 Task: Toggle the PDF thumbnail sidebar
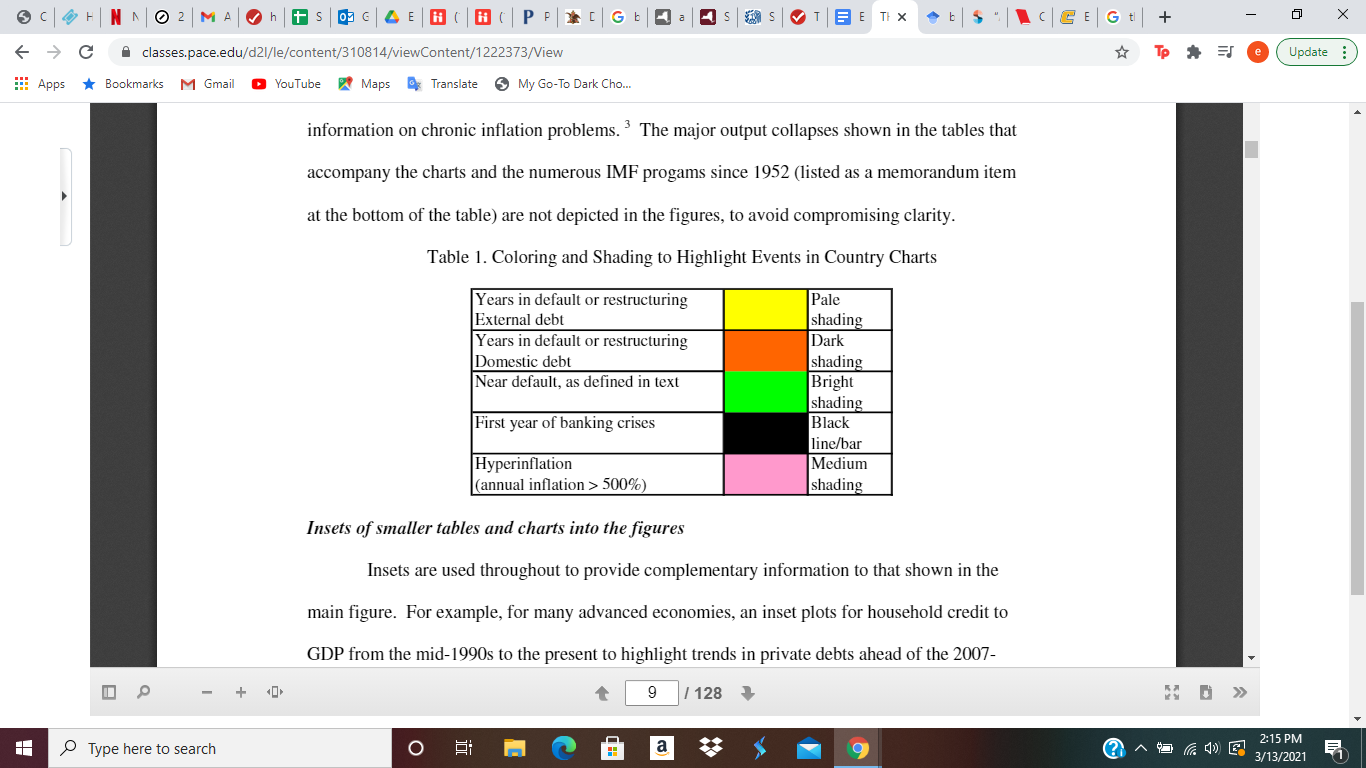[x=108, y=691]
